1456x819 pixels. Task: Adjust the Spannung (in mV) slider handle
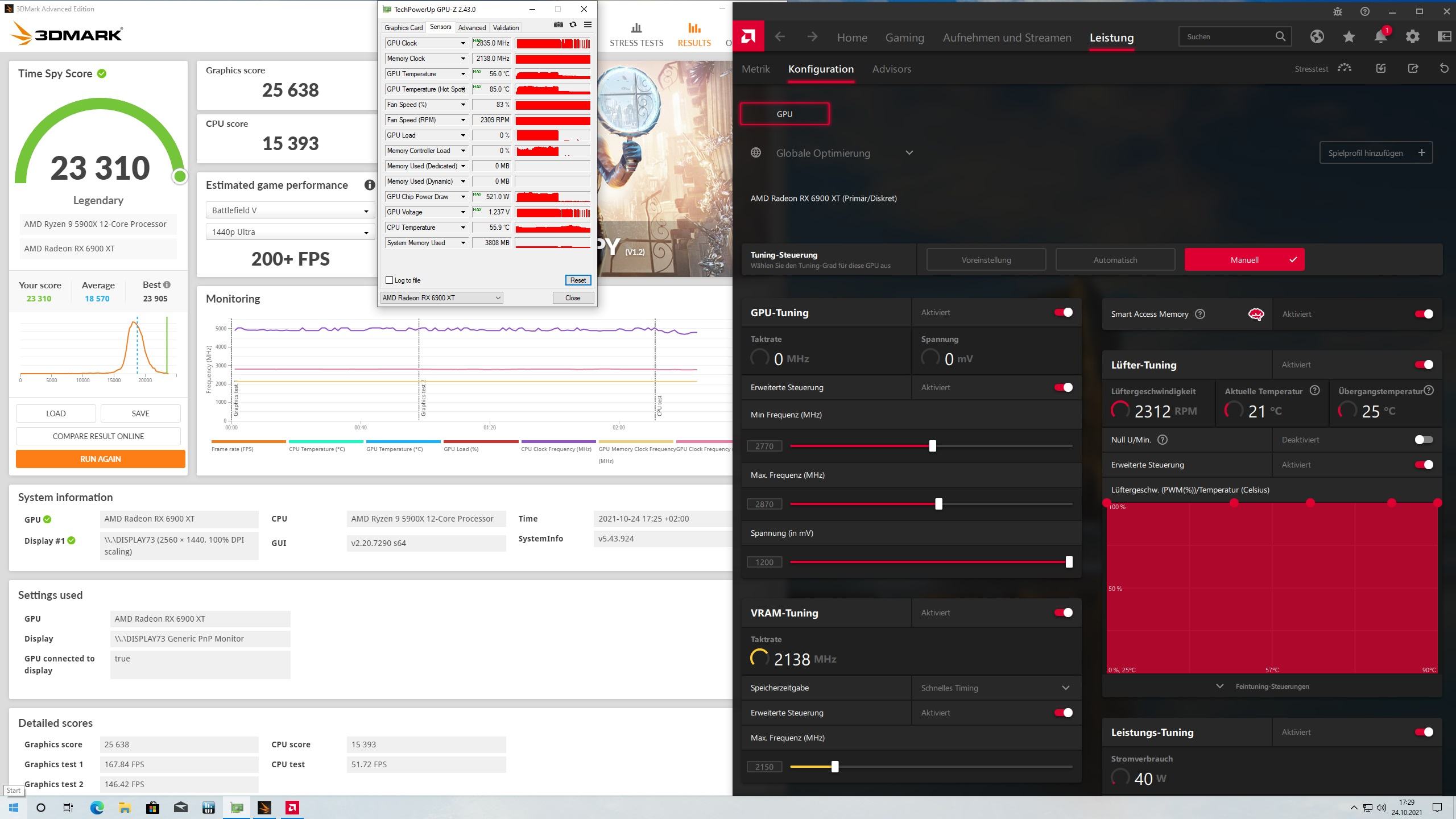(1069, 562)
